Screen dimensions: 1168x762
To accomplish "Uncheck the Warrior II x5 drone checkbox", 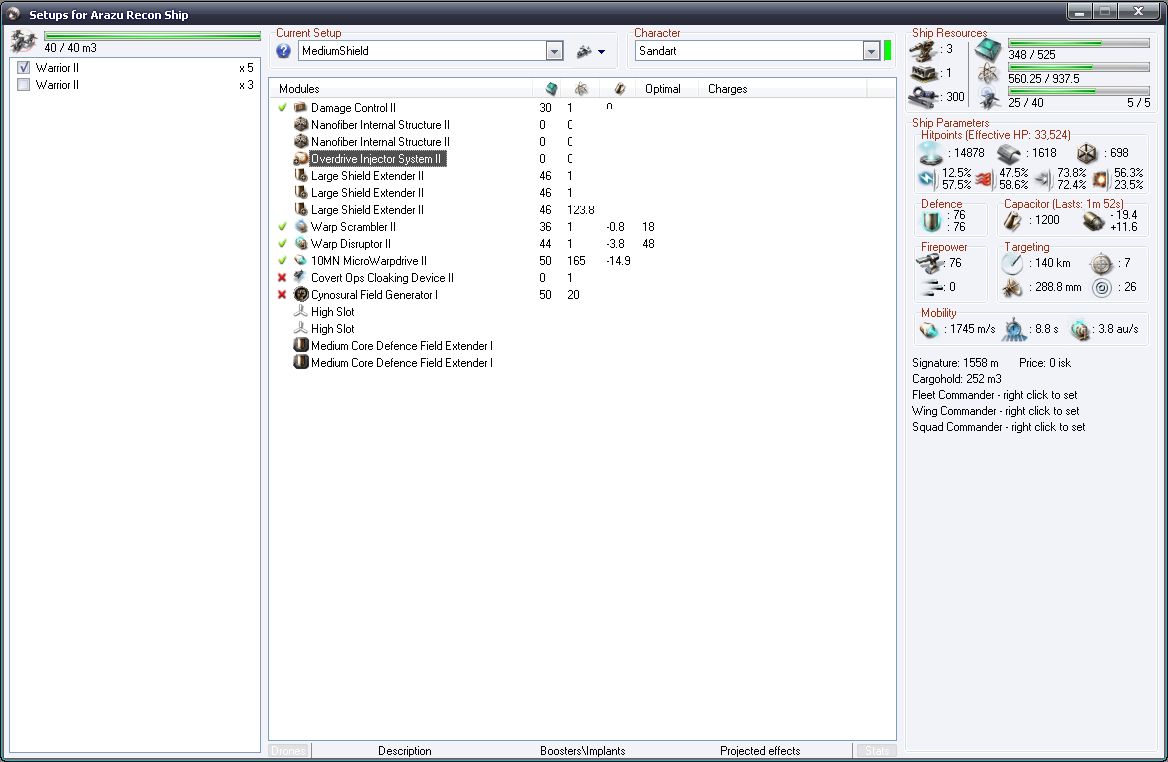I will point(23,68).
